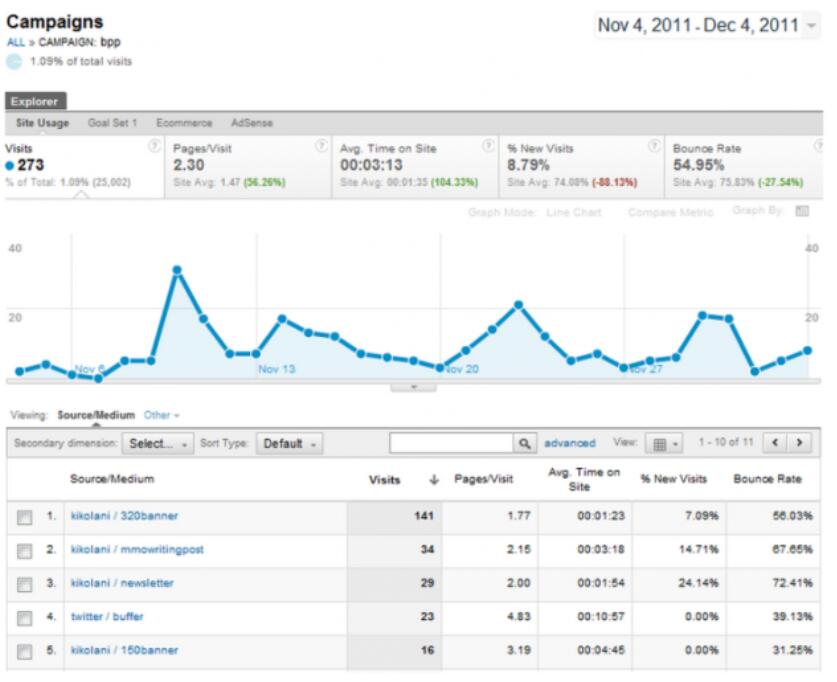Image resolution: width=837 pixels, height=682 pixels.
Task: Open the kikolani / newsletter source link
Action: 122,583
